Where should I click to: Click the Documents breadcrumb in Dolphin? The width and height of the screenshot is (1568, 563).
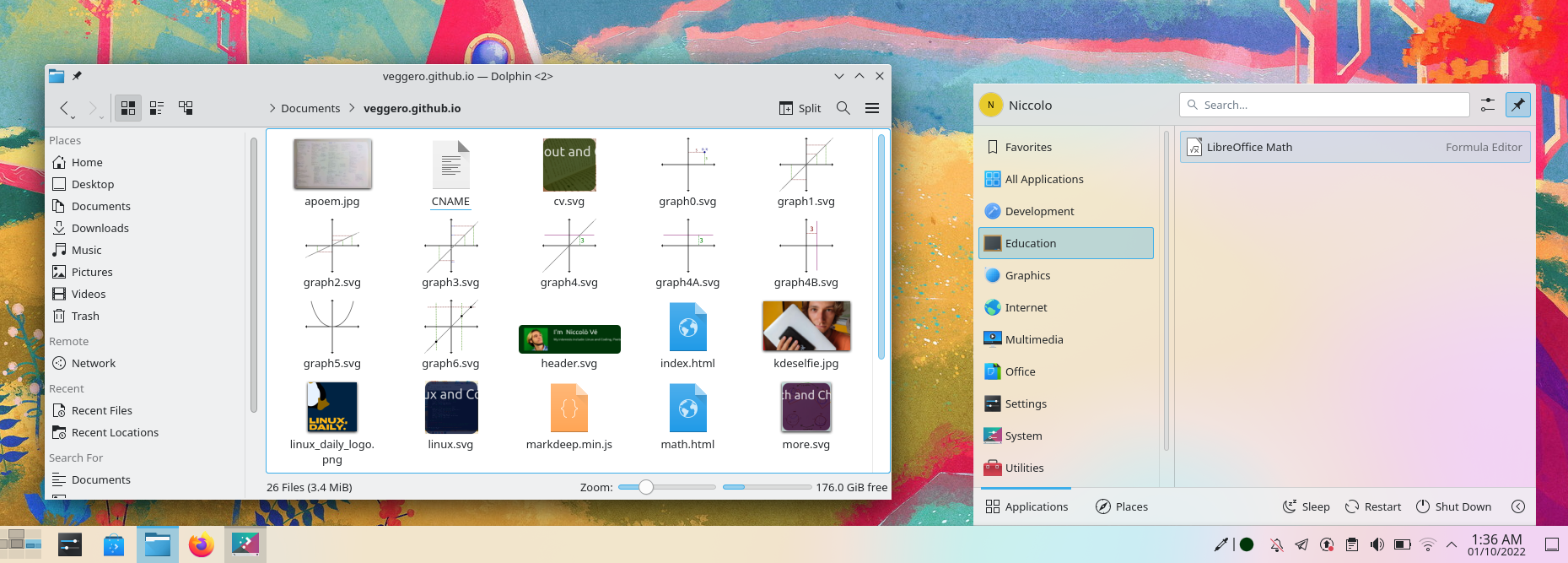pos(310,108)
